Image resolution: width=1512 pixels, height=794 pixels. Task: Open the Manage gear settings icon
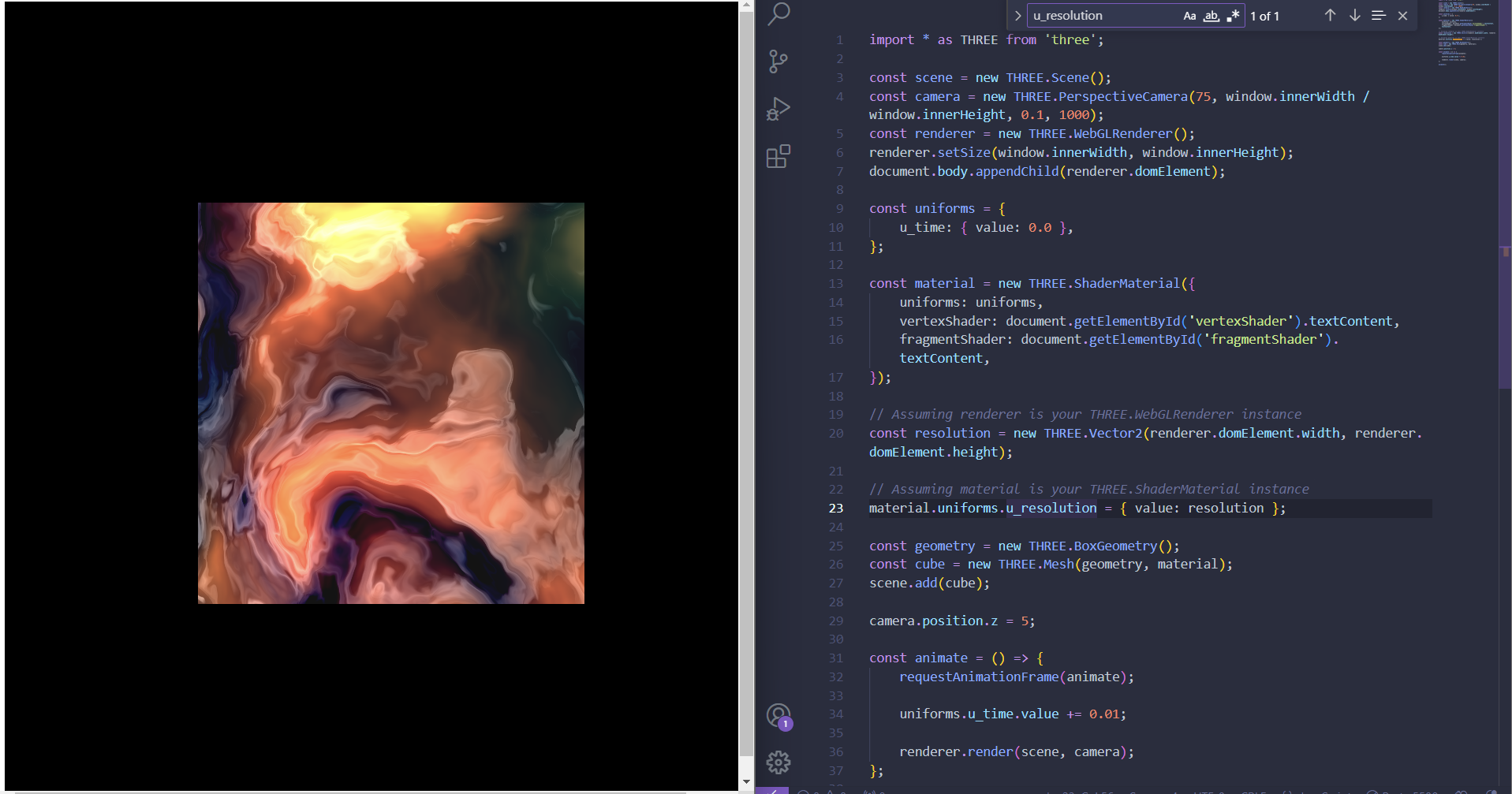coord(778,762)
